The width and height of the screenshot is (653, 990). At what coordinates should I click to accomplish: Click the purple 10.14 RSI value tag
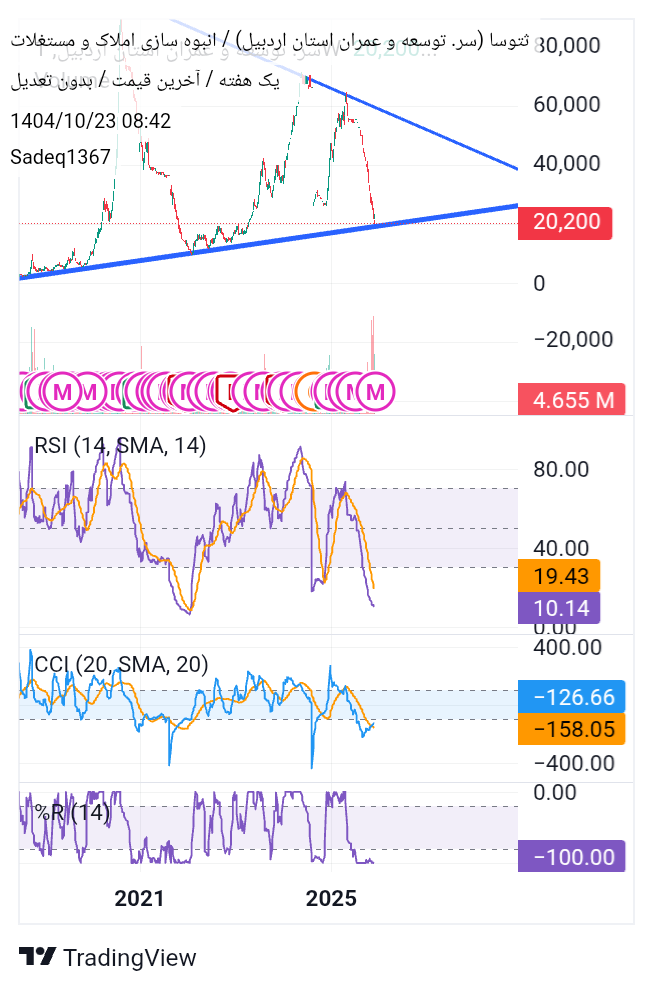(560, 607)
